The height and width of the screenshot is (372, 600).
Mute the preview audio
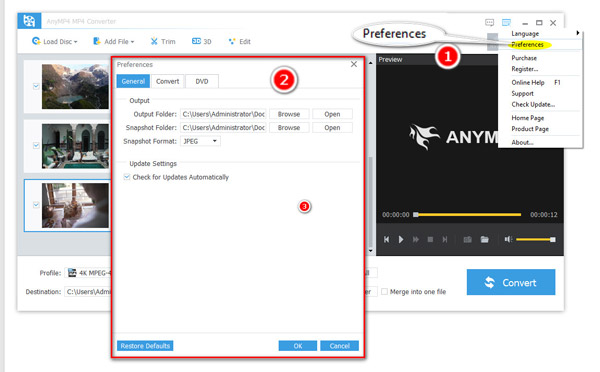point(508,240)
